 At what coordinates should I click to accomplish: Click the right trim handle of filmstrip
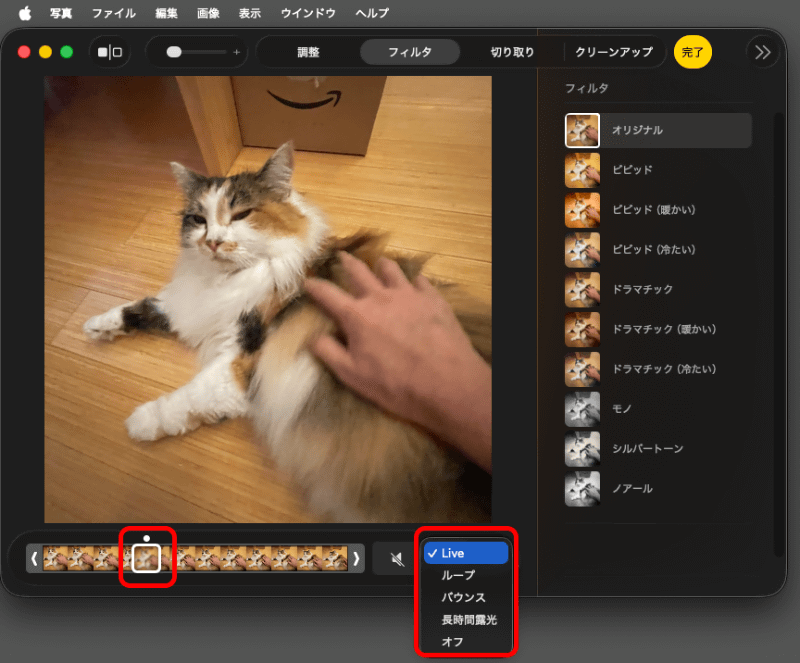click(357, 558)
